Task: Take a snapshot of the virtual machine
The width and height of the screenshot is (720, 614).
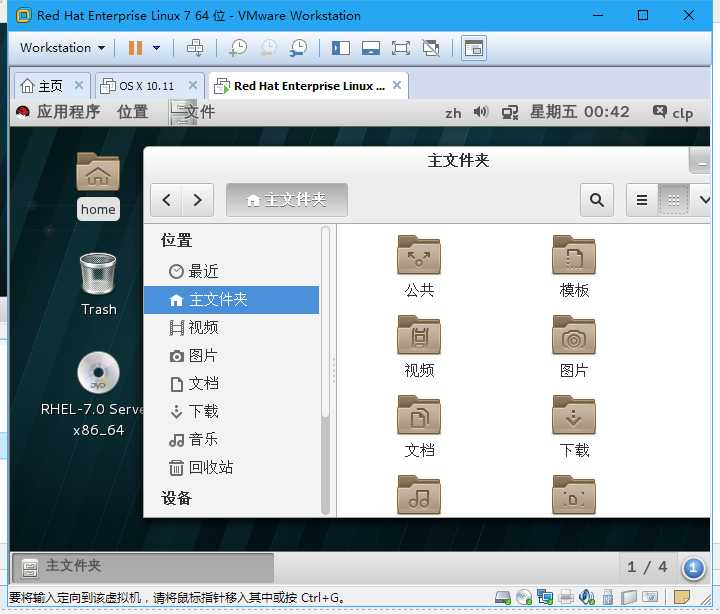Action: coord(238,48)
